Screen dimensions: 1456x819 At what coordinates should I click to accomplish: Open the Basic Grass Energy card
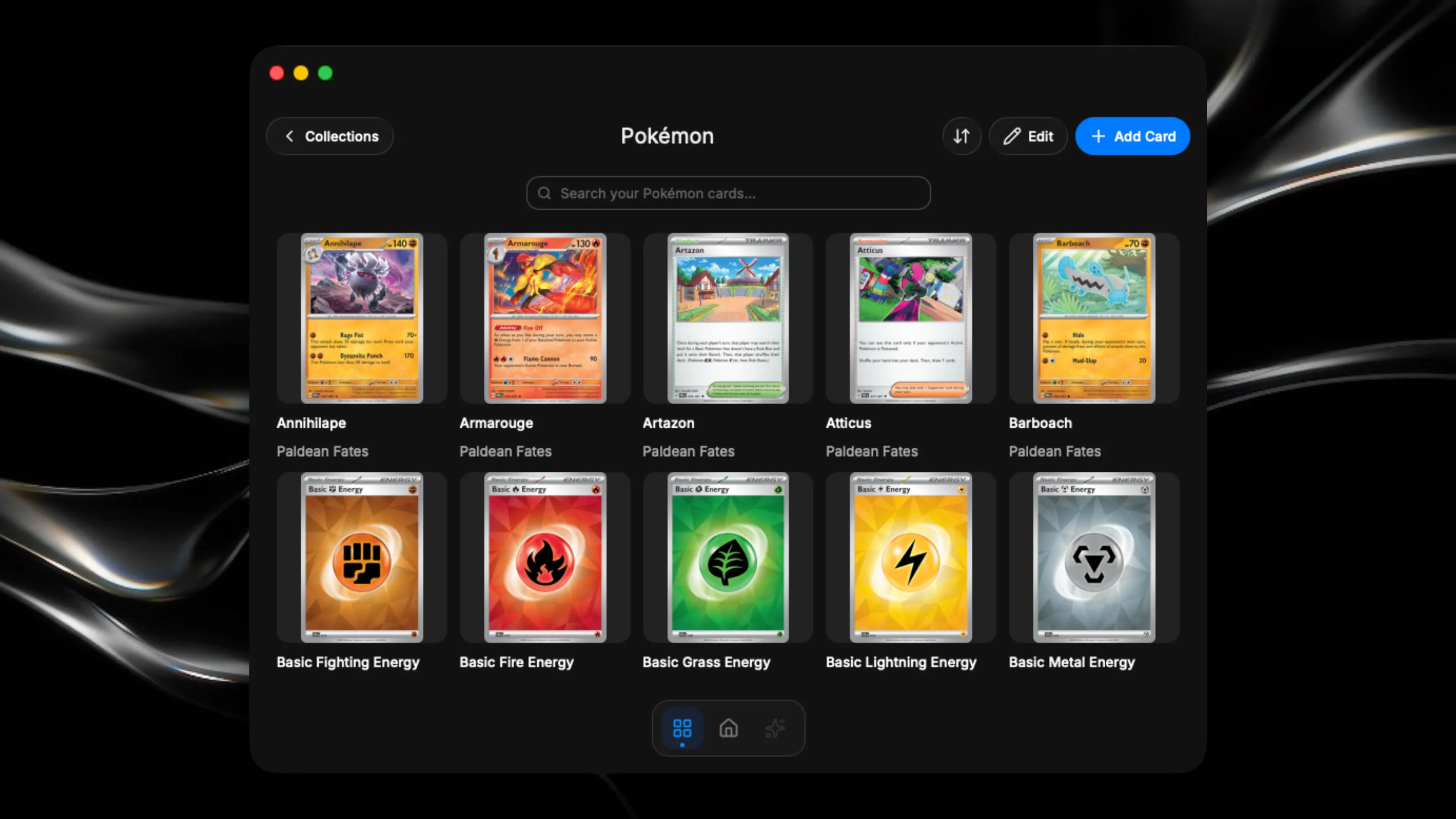[x=728, y=557]
